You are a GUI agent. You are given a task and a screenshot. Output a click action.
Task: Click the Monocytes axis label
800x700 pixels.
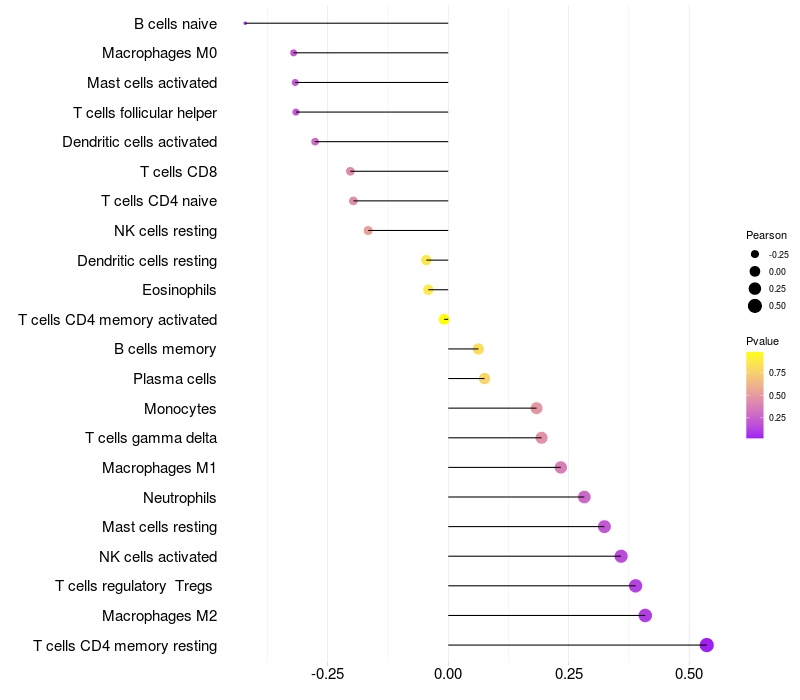180,408
